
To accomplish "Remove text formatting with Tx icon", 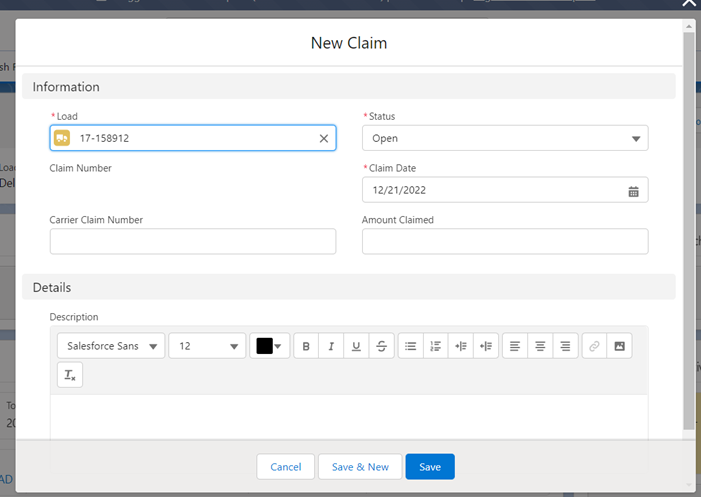I will coord(70,375).
